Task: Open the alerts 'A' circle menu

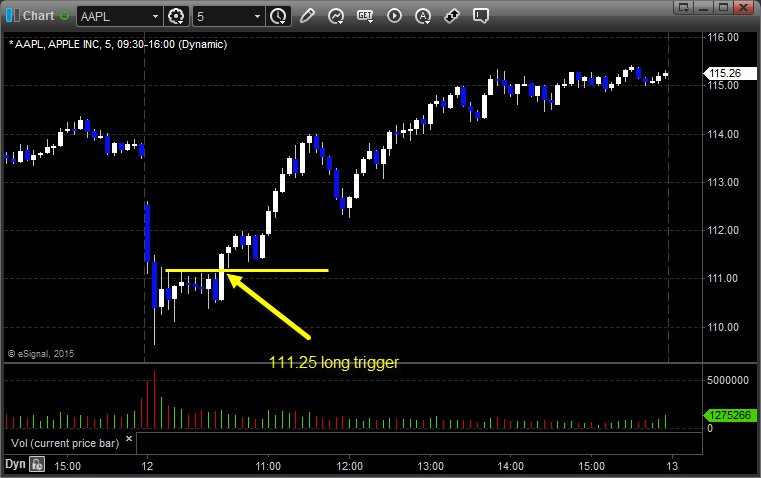Action: [423, 16]
